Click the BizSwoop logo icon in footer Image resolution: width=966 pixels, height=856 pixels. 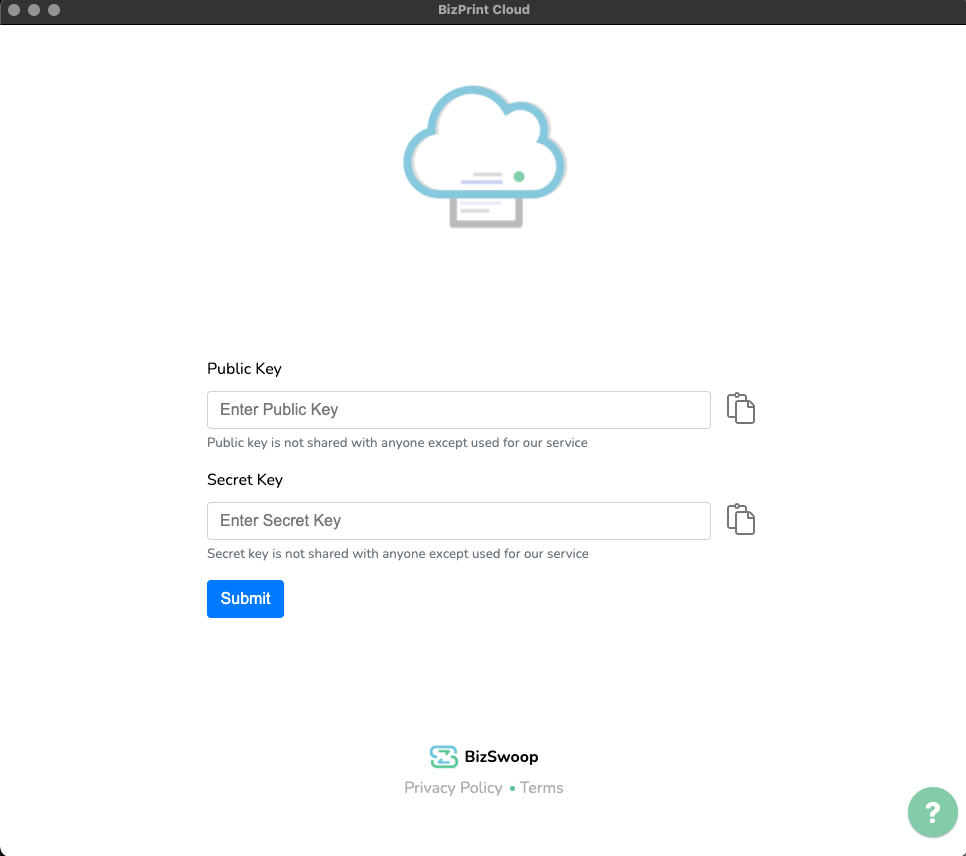point(443,757)
